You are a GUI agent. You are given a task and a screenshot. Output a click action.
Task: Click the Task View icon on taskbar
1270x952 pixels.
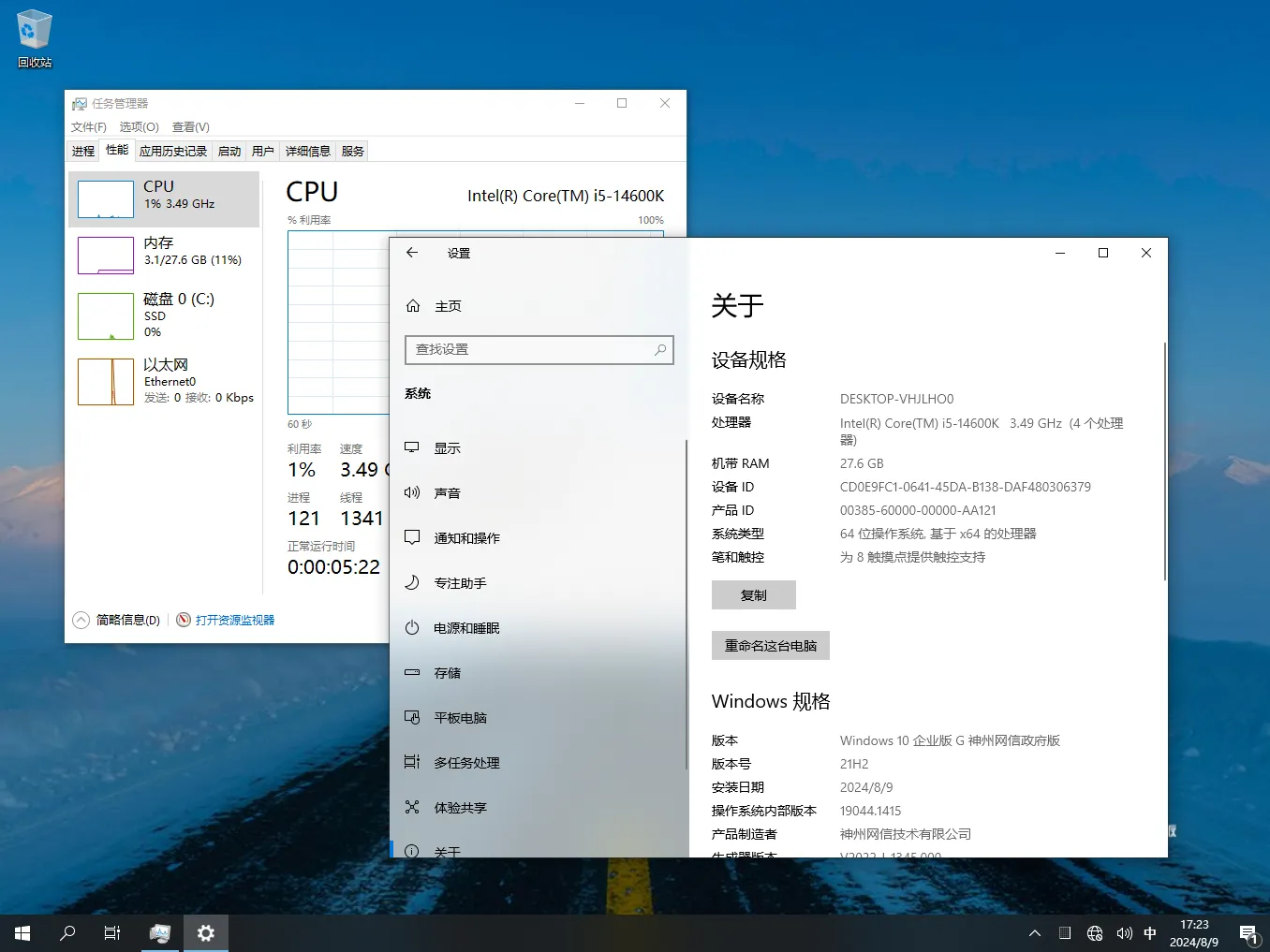pos(111,932)
